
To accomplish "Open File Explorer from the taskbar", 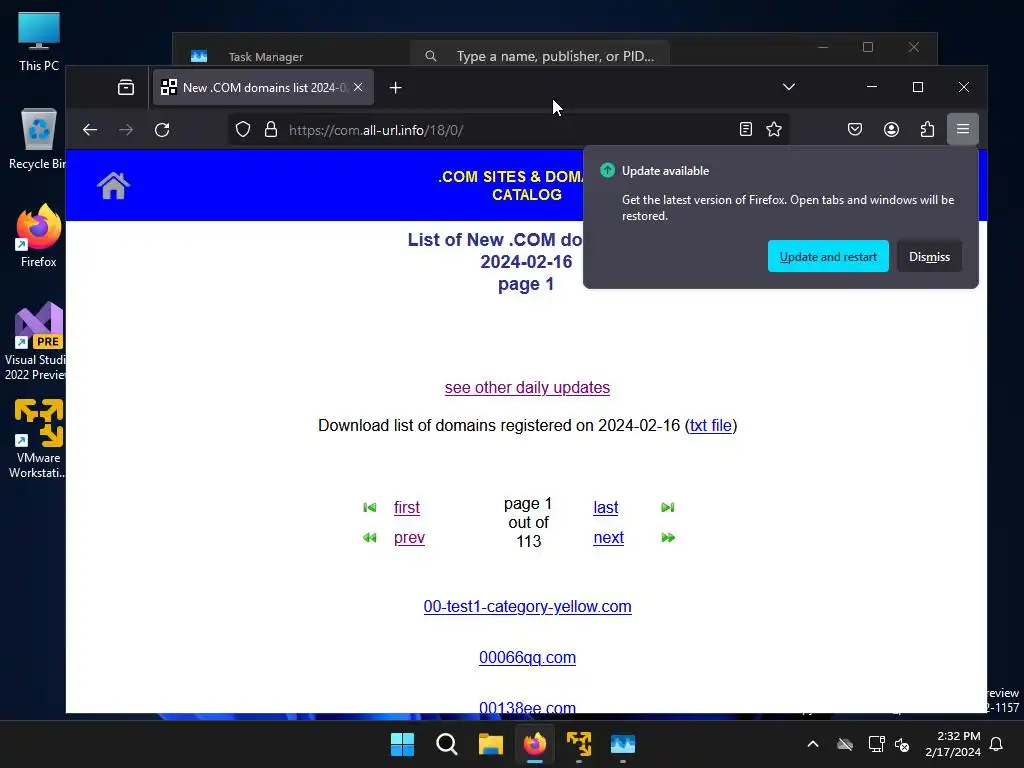I will (490, 744).
